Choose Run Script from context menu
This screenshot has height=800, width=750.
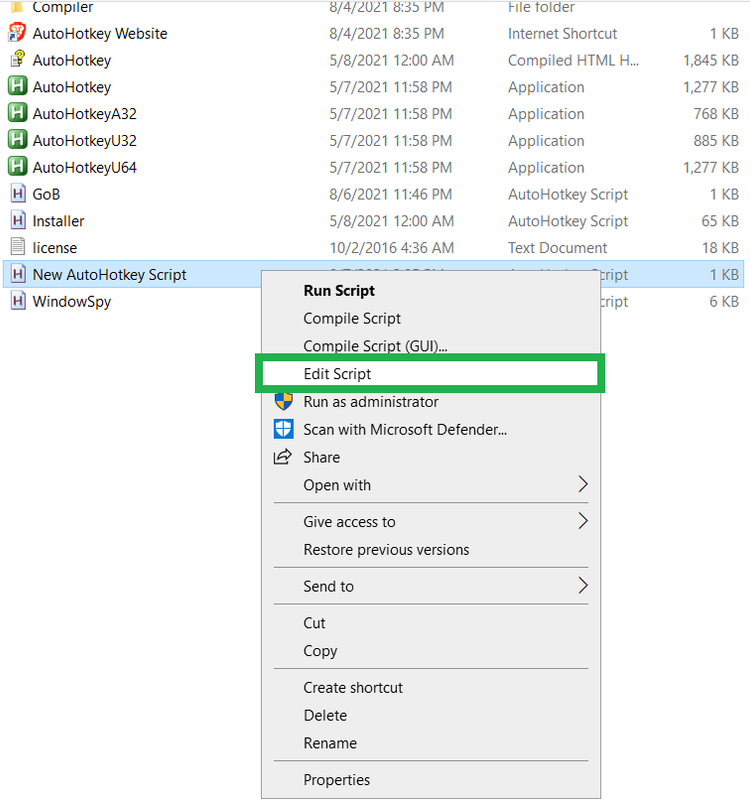(339, 291)
